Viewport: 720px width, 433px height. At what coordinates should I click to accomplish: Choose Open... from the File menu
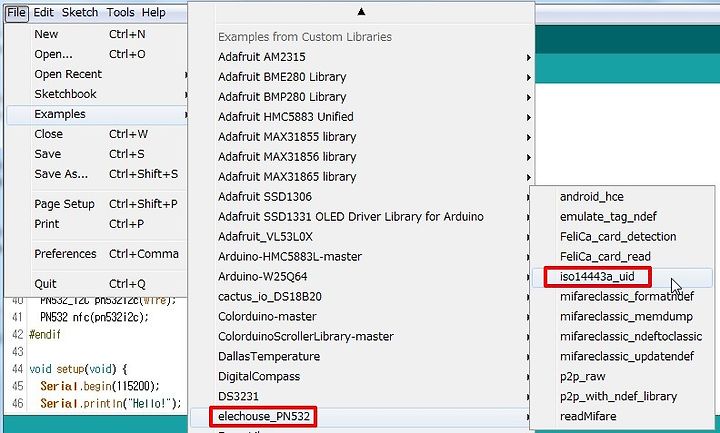tap(97, 54)
